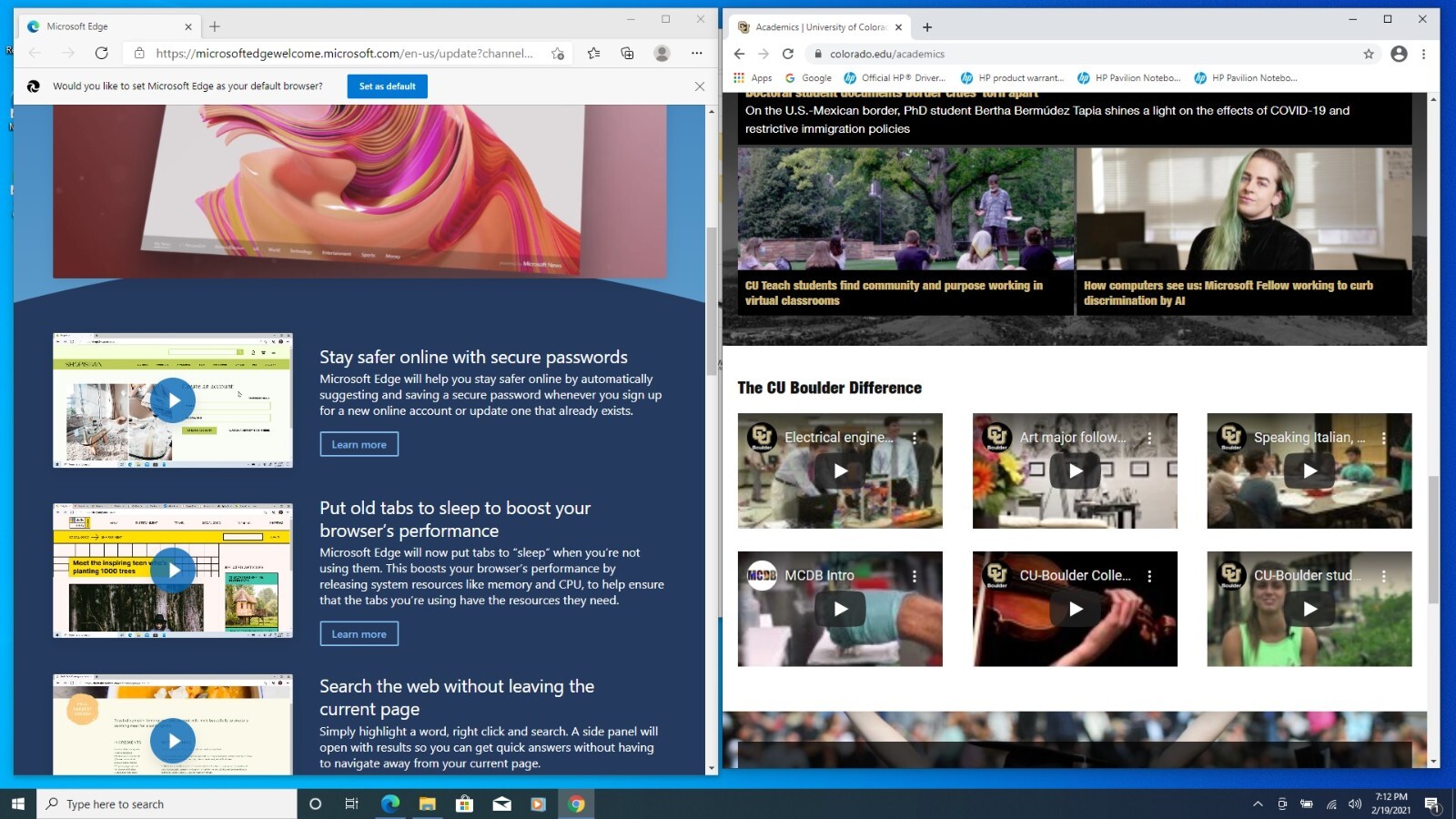Open Edge Collections icon
The image size is (1456, 819).
(627, 53)
